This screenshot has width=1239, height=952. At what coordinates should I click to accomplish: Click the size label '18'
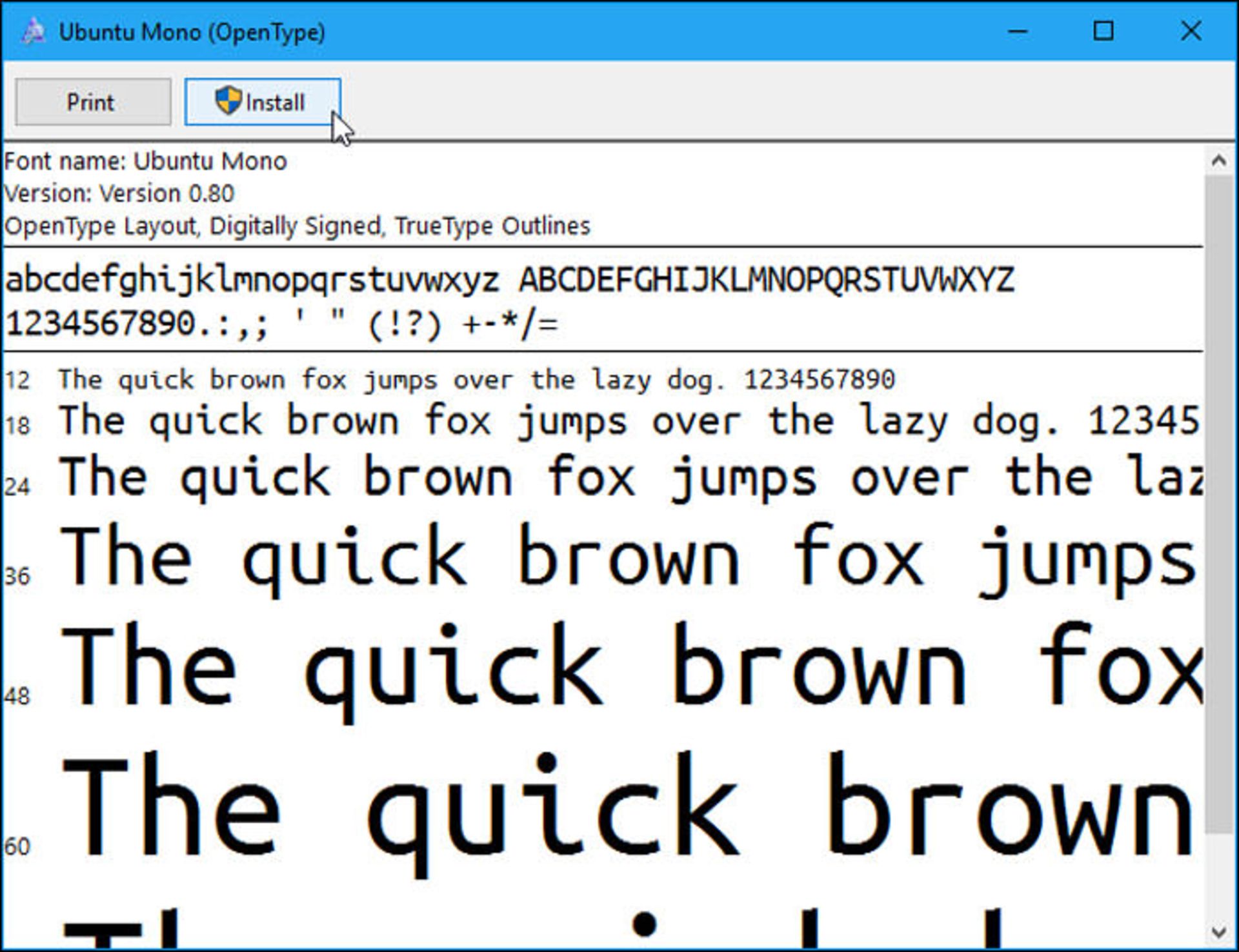pyautogui.click(x=17, y=426)
